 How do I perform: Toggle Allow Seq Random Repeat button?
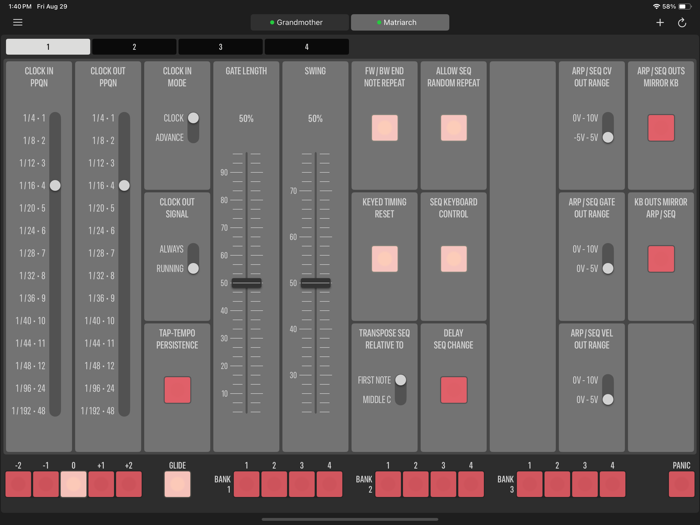[x=454, y=128]
